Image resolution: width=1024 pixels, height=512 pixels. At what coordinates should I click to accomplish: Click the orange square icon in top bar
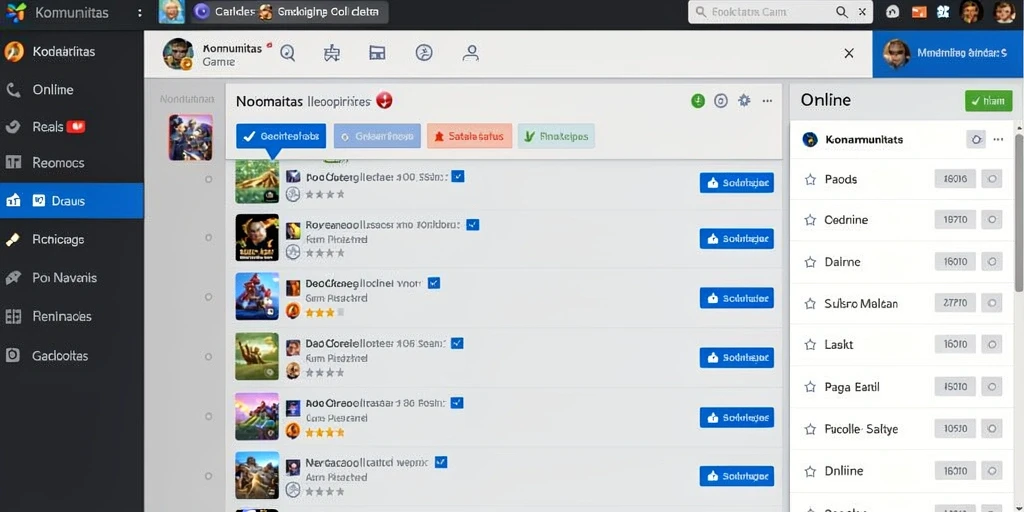(919, 12)
